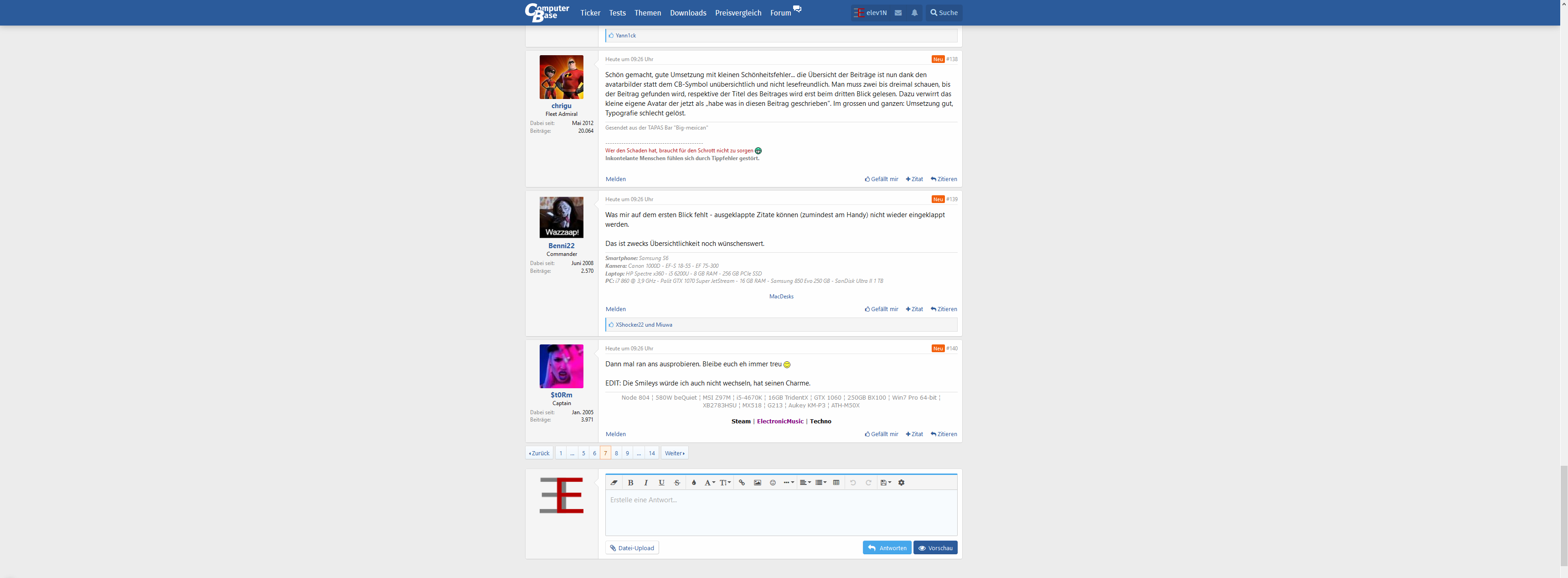This screenshot has height=578, width=1568.
Task: Expand the drafts save dropdown
Action: (x=886, y=482)
